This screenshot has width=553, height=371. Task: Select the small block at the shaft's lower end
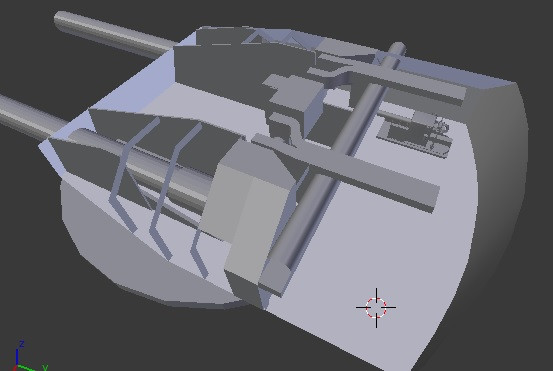pos(274,278)
